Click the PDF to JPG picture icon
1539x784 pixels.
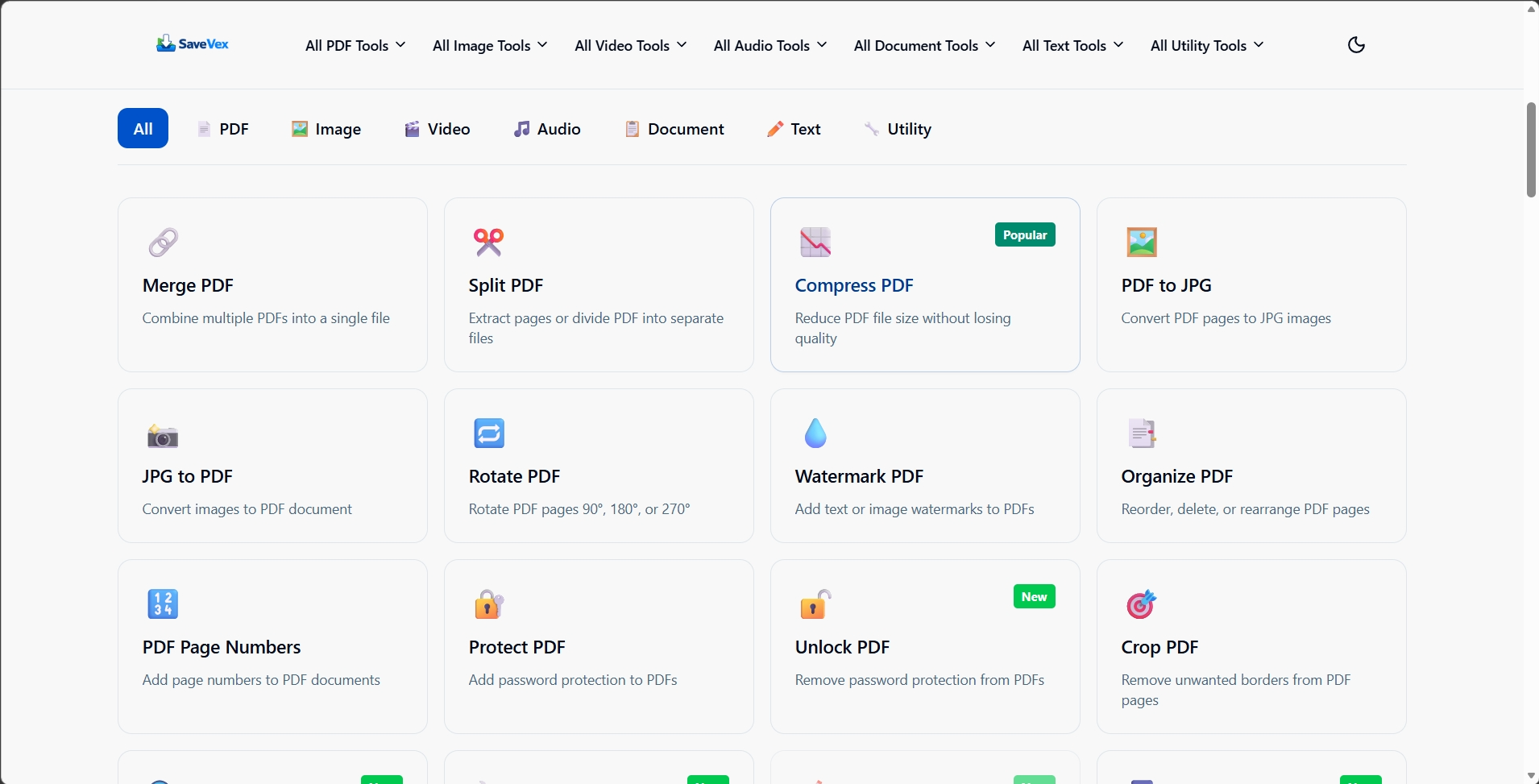(x=1142, y=242)
